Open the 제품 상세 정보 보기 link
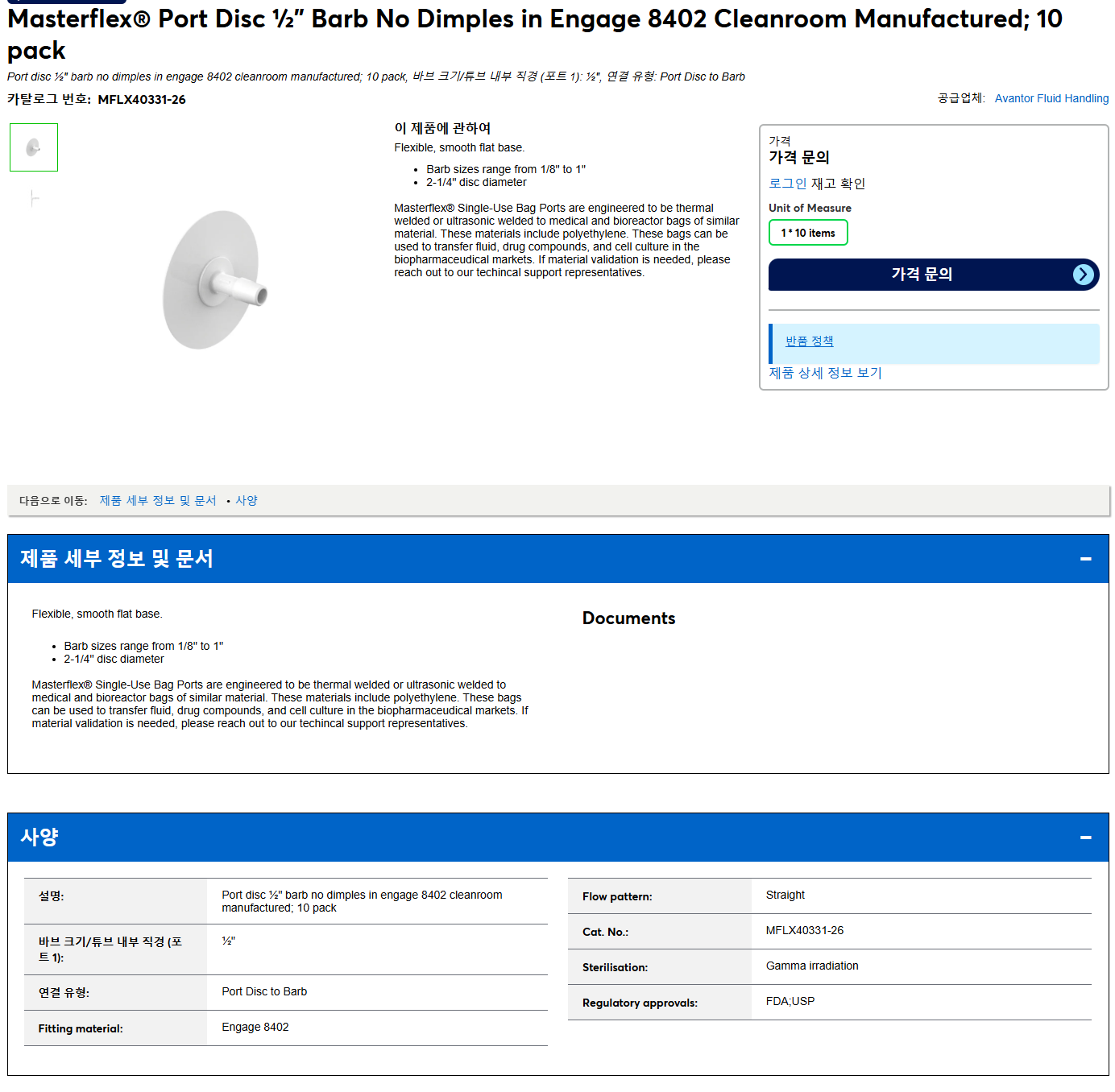Viewport: 1115px width, 1092px height. (x=825, y=373)
